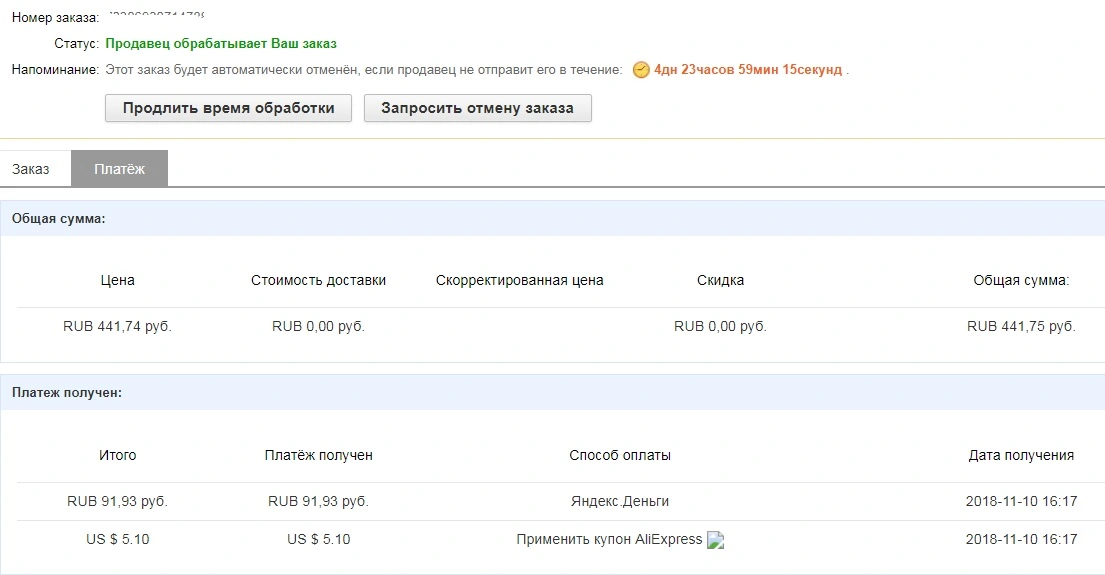Click the Дата получения column header
This screenshot has height=575, width=1105.
(x=1021, y=455)
